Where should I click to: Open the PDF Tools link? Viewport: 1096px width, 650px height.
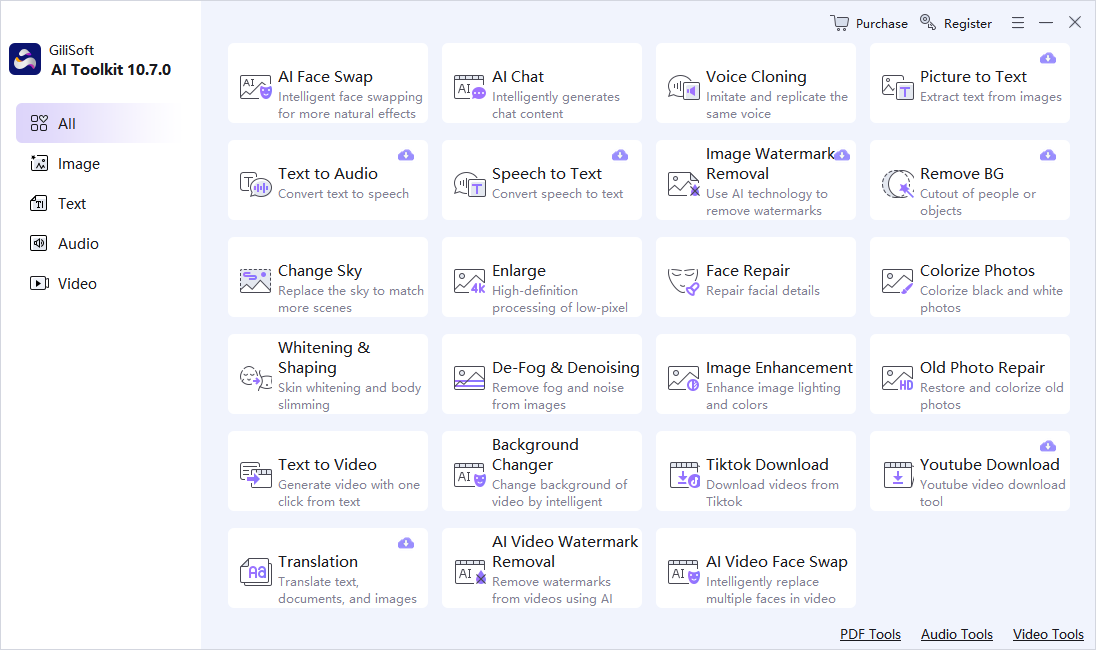pos(870,634)
